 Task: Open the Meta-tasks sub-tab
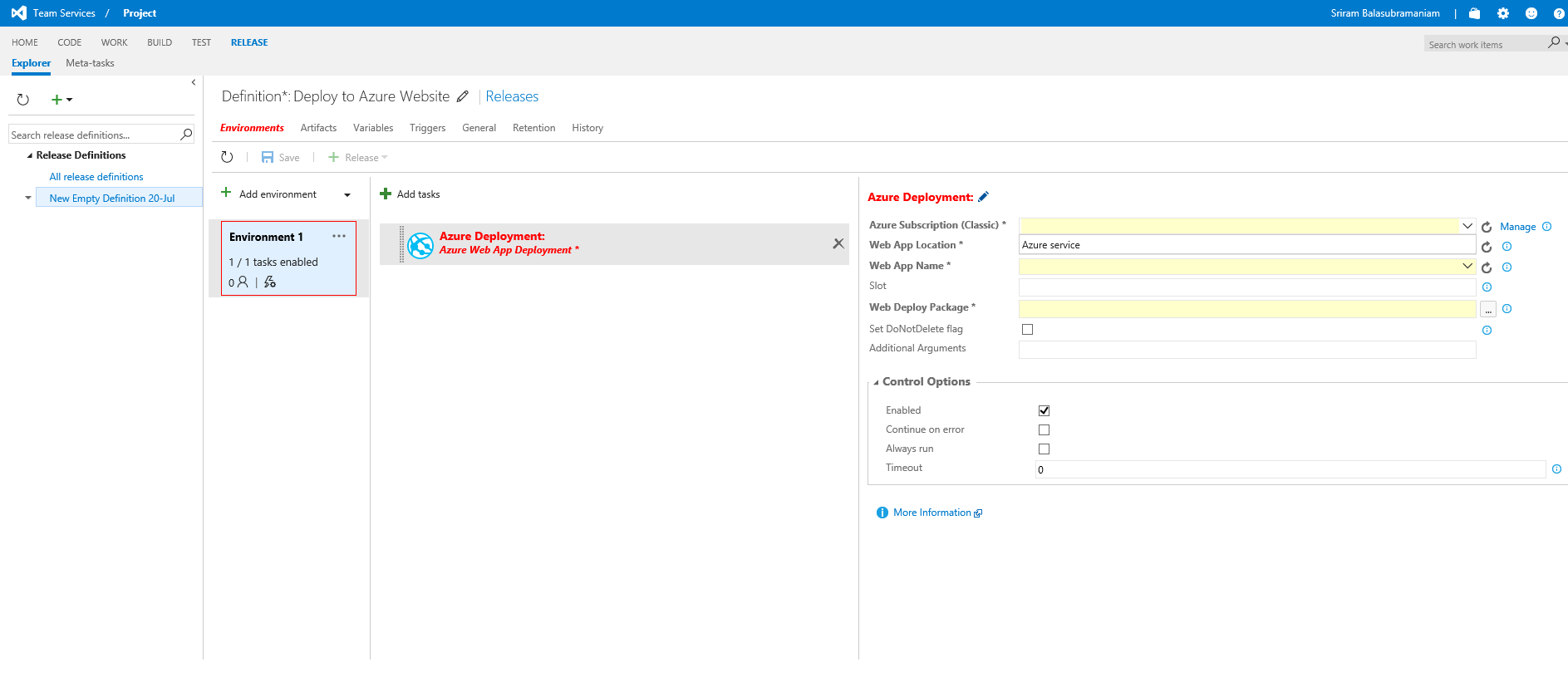pos(90,63)
